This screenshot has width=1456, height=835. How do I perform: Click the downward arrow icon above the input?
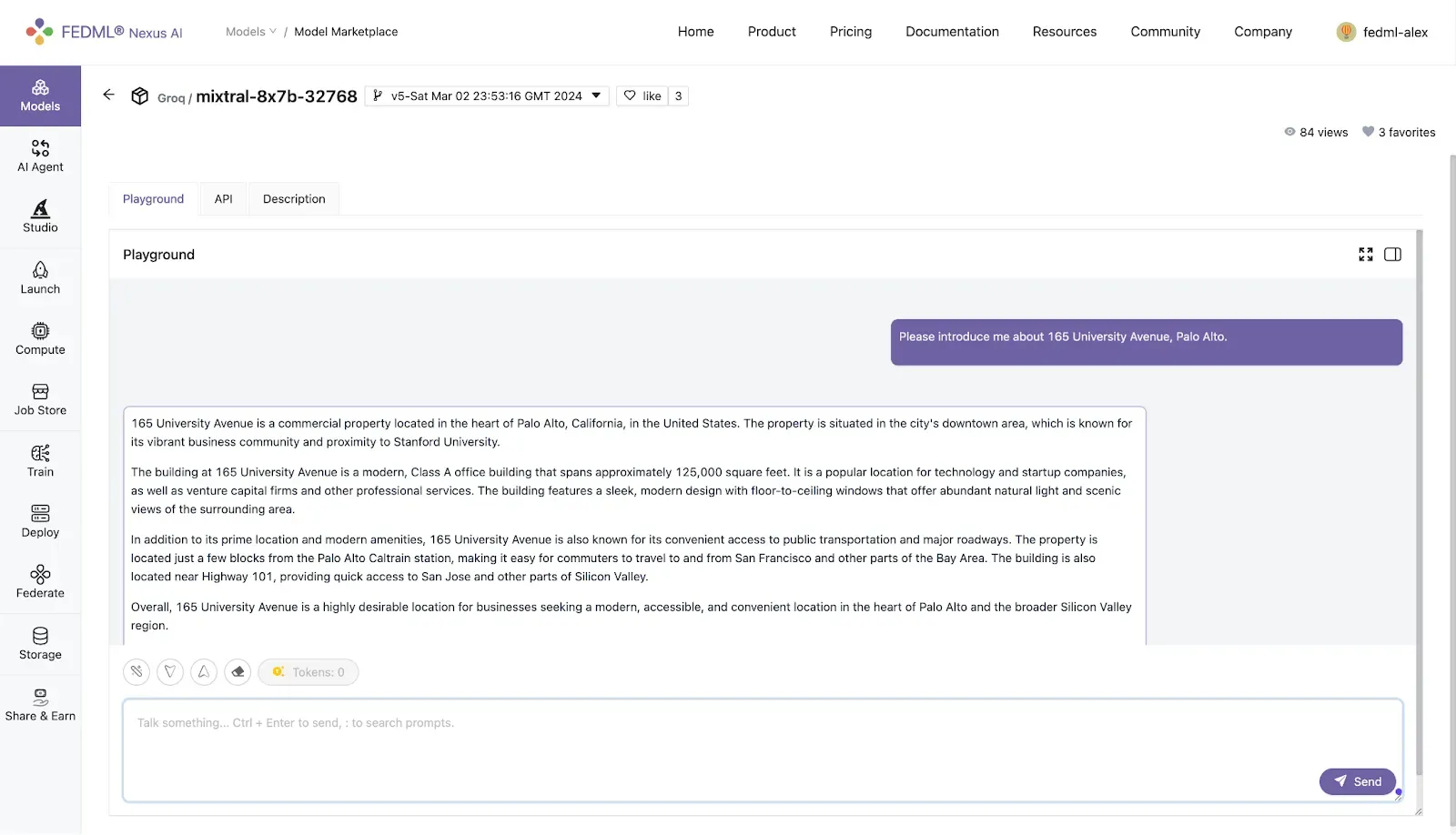click(170, 672)
